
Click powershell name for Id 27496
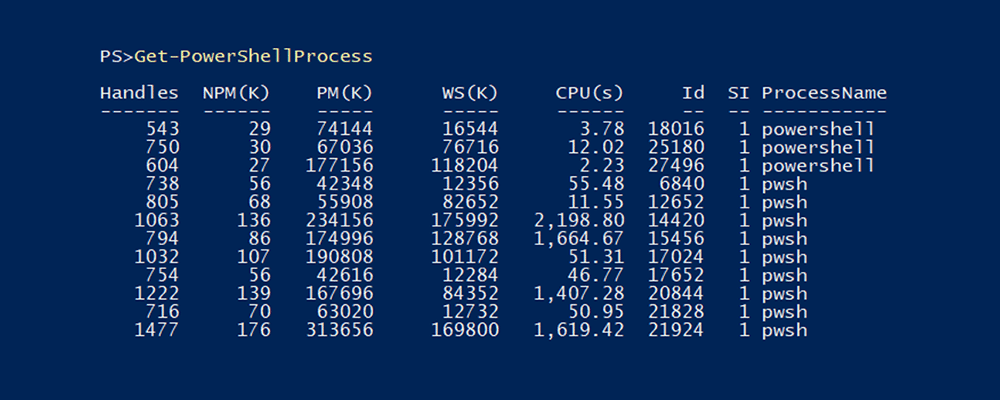tap(818, 166)
